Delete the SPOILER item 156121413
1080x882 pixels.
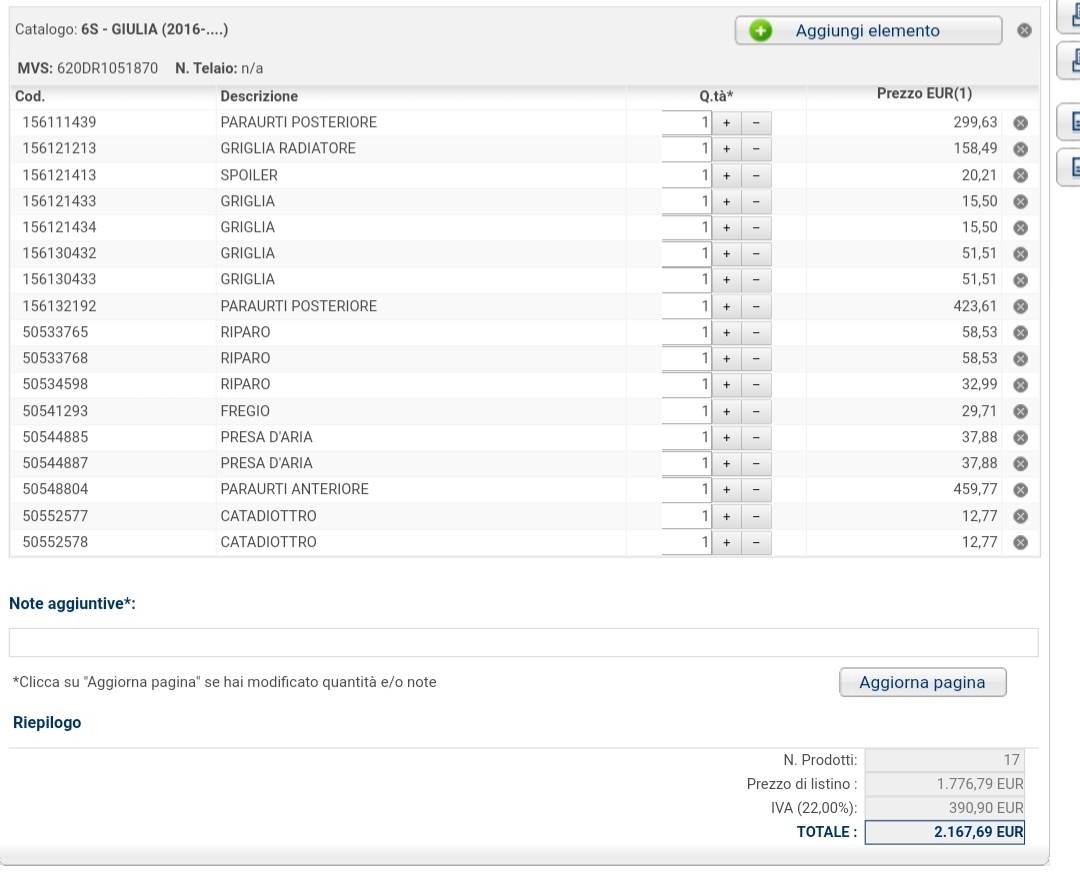pos(1020,175)
